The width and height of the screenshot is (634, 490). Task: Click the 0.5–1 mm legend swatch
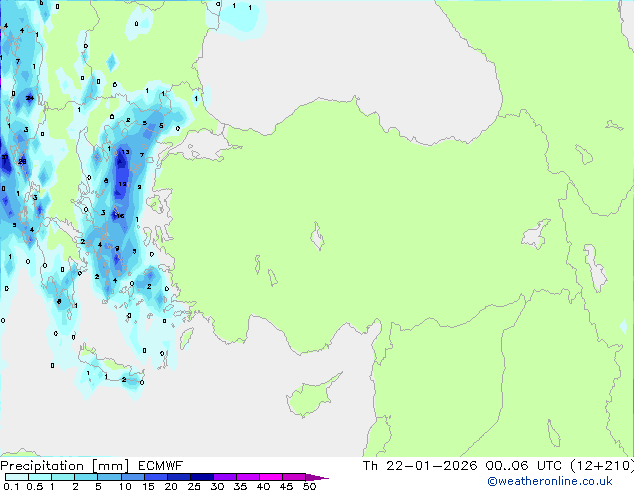tap(40, 477)
